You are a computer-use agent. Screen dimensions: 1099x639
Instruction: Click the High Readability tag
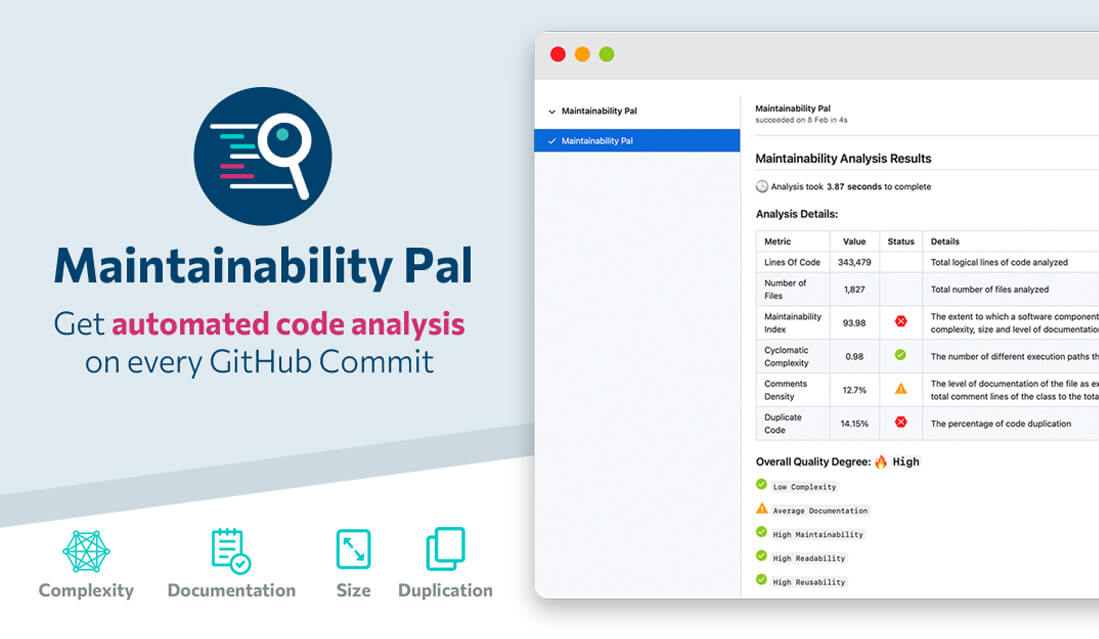pyautogui.click(x=809, y=558)
